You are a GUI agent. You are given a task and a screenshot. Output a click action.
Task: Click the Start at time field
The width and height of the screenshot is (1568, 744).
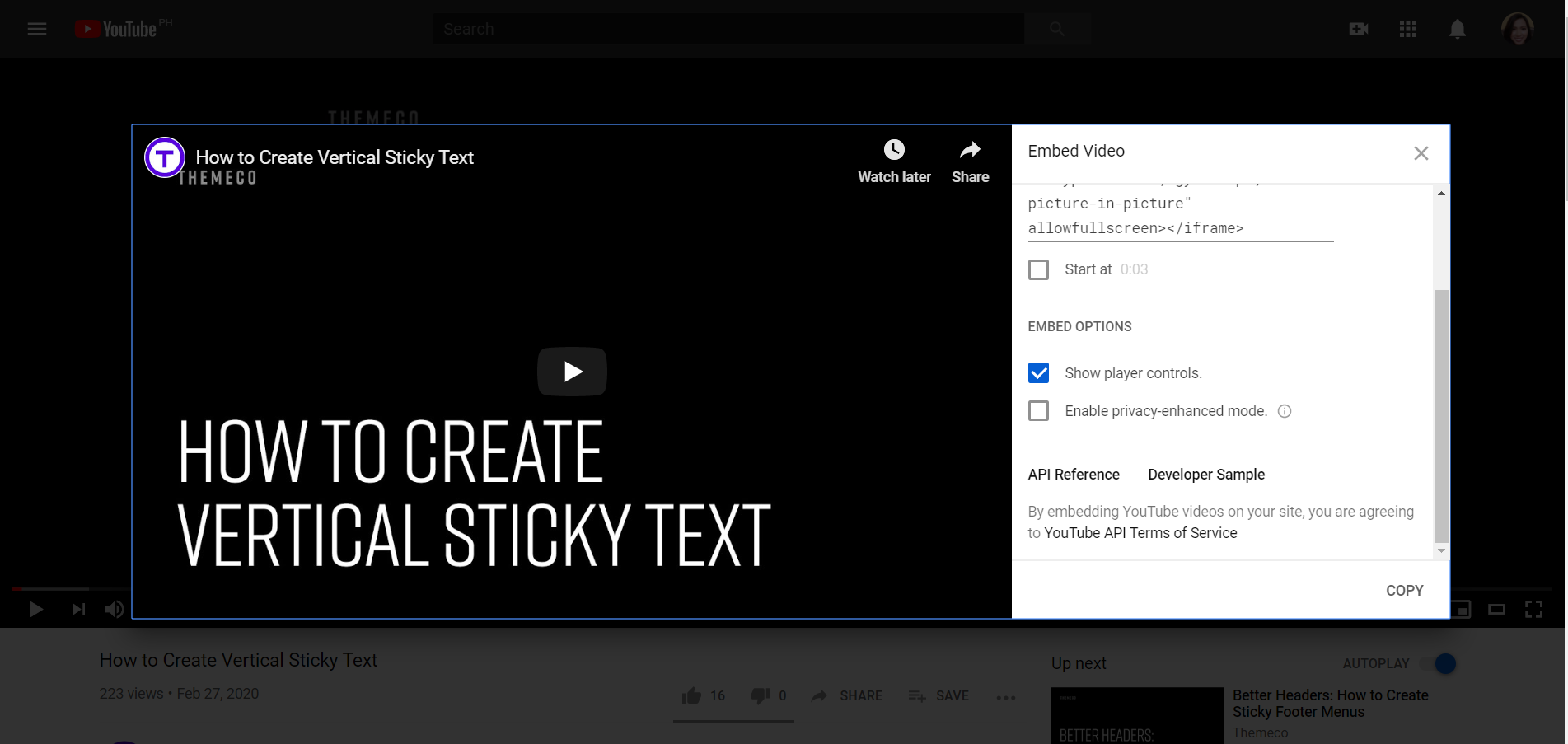point(1135,269)
